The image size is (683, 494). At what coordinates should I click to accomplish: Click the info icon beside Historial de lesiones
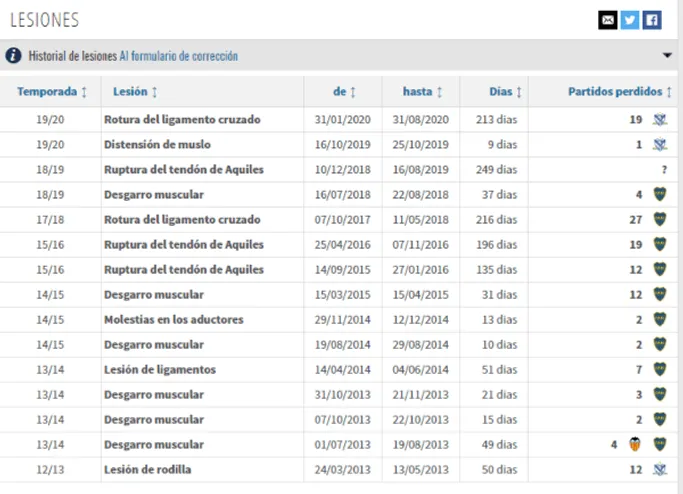13,56
